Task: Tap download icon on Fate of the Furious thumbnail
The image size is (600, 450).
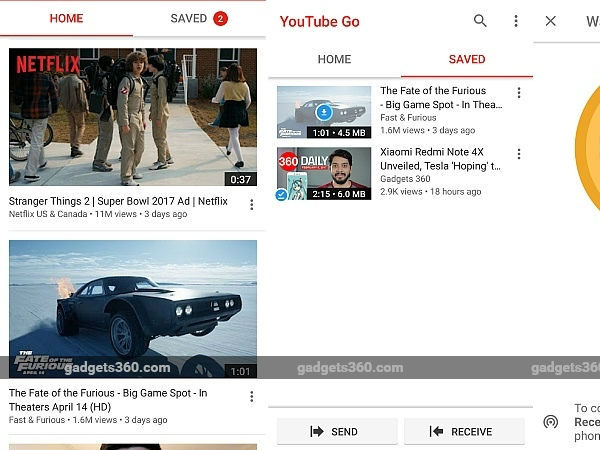Action: pyautogui.click(x=324, y=112)
